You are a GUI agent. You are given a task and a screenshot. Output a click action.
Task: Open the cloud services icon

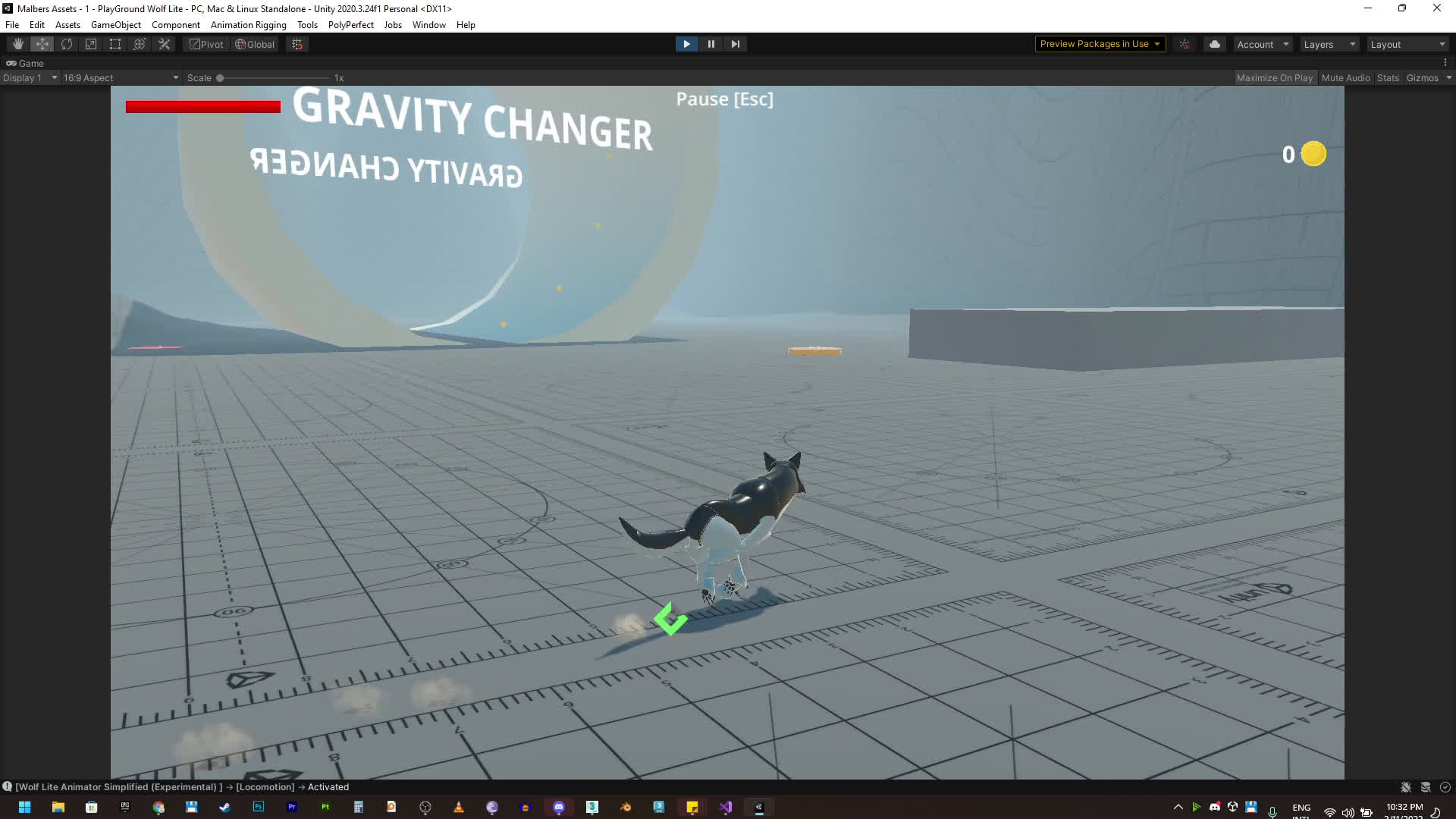pos(1214,44)
